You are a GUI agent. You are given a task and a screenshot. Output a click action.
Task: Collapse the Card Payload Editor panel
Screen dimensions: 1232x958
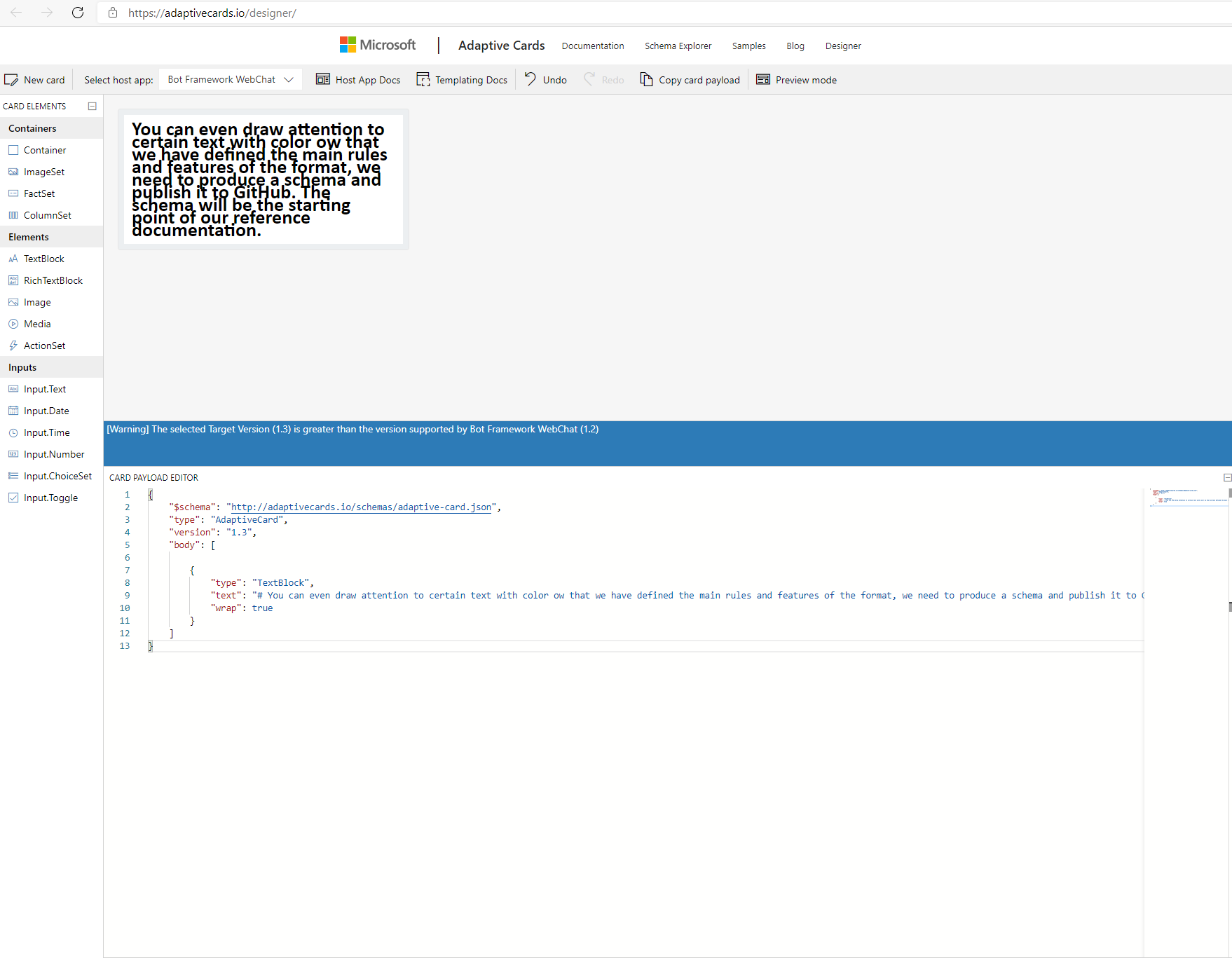[x=1226, y=477]
